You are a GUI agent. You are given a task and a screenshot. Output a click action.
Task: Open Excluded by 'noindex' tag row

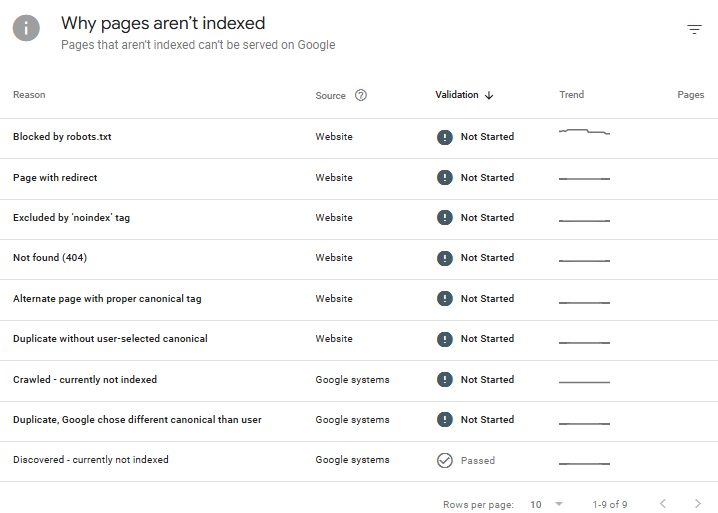(71, 218)
